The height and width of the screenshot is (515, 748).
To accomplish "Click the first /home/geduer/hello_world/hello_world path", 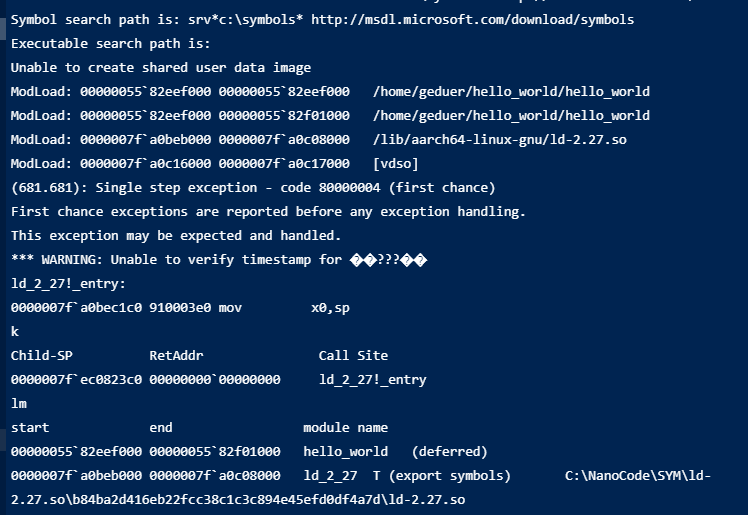I will point(511,92).
